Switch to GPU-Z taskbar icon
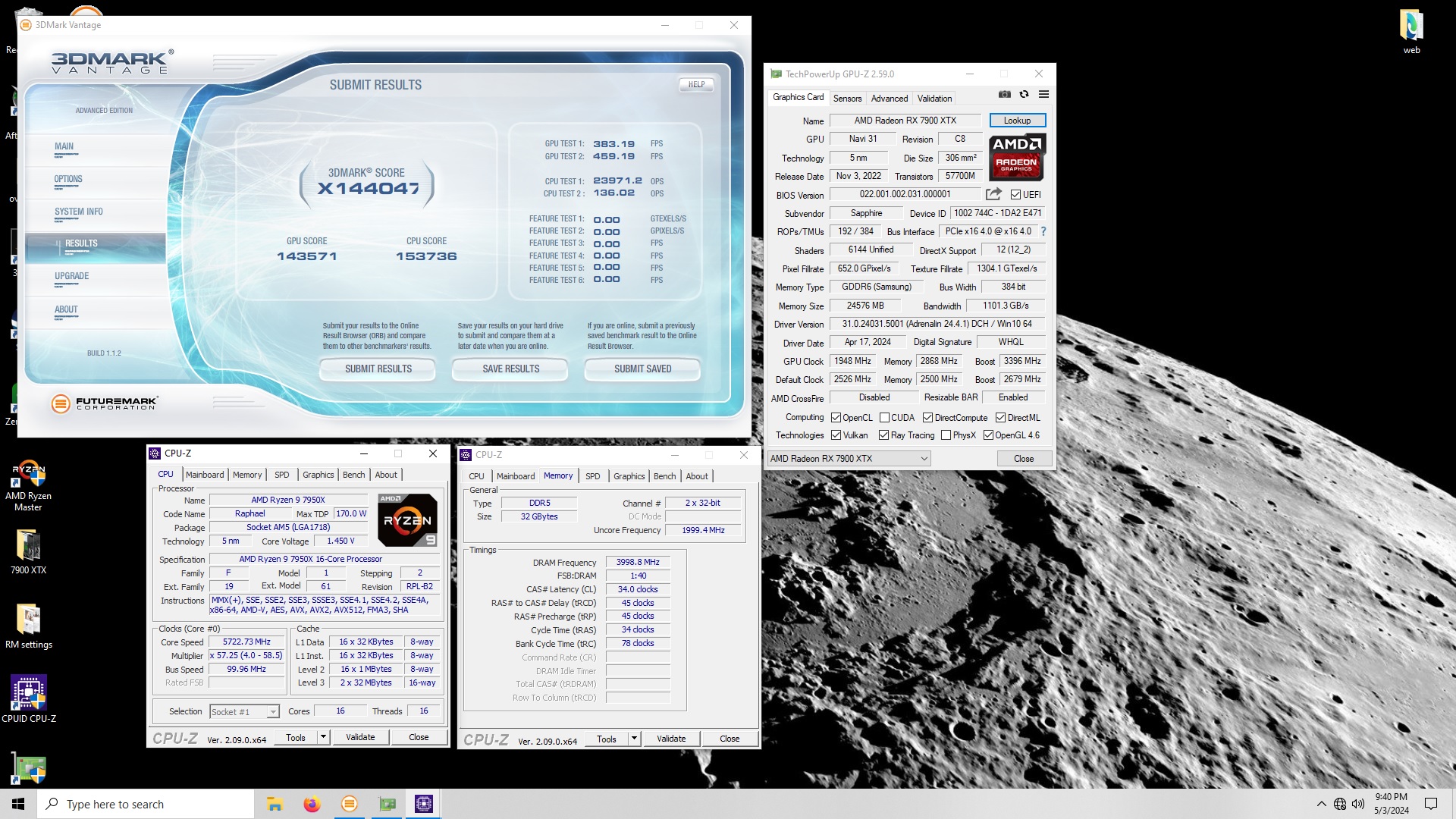This screenshot has height=819, width=1456. pyautogui.click(x=387, y=804)
